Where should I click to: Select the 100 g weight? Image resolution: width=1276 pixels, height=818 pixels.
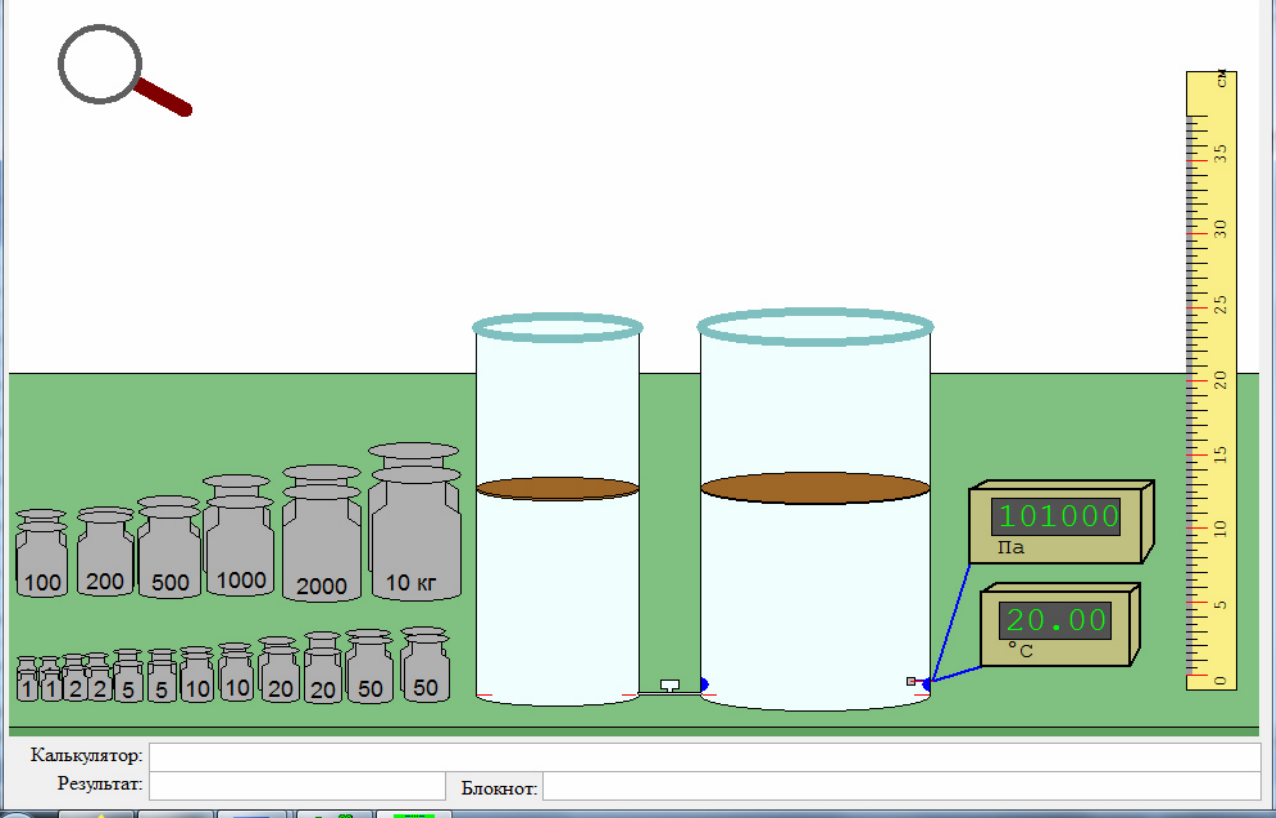tap(42, 554)
